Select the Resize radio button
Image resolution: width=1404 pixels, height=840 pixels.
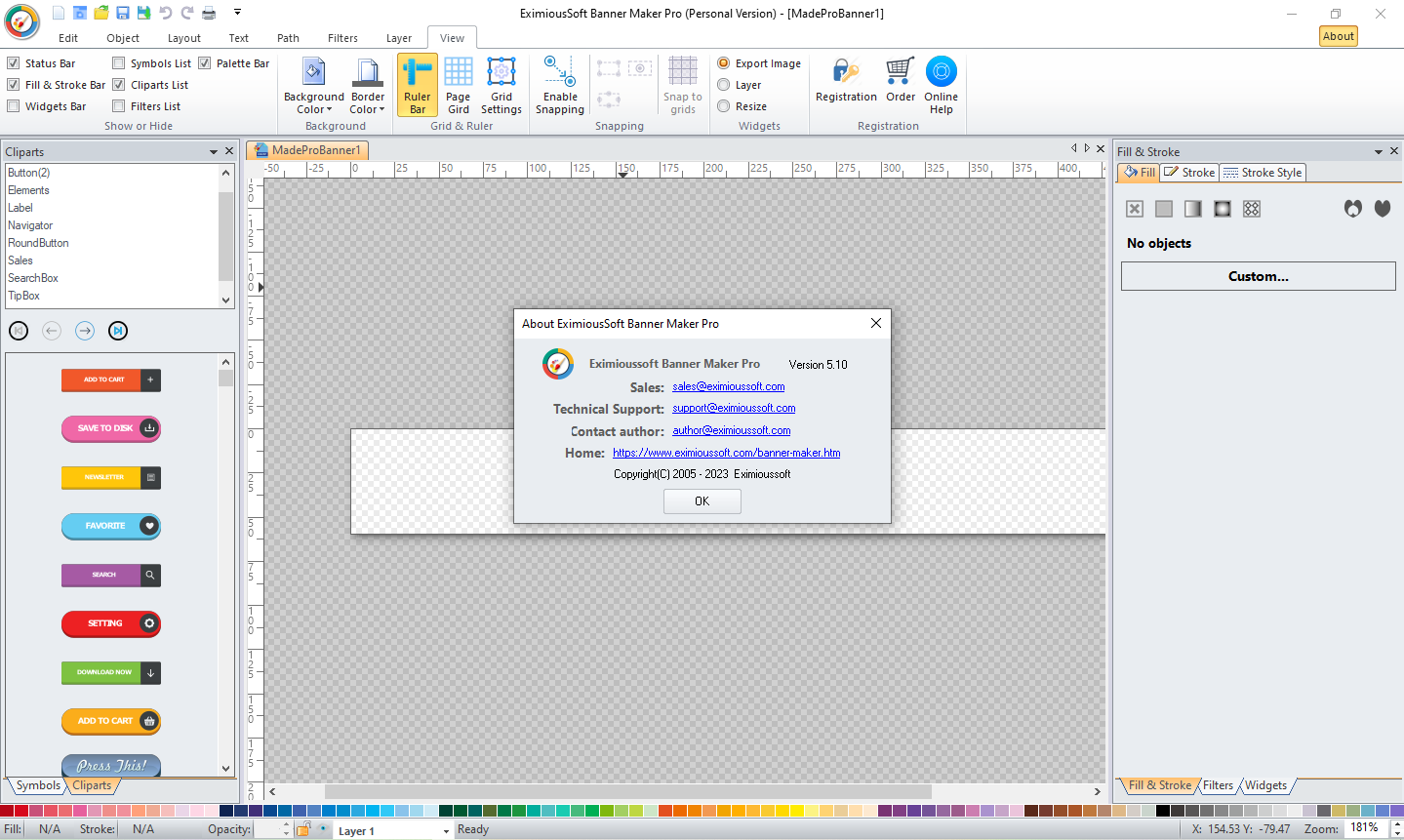pos(724,106)
